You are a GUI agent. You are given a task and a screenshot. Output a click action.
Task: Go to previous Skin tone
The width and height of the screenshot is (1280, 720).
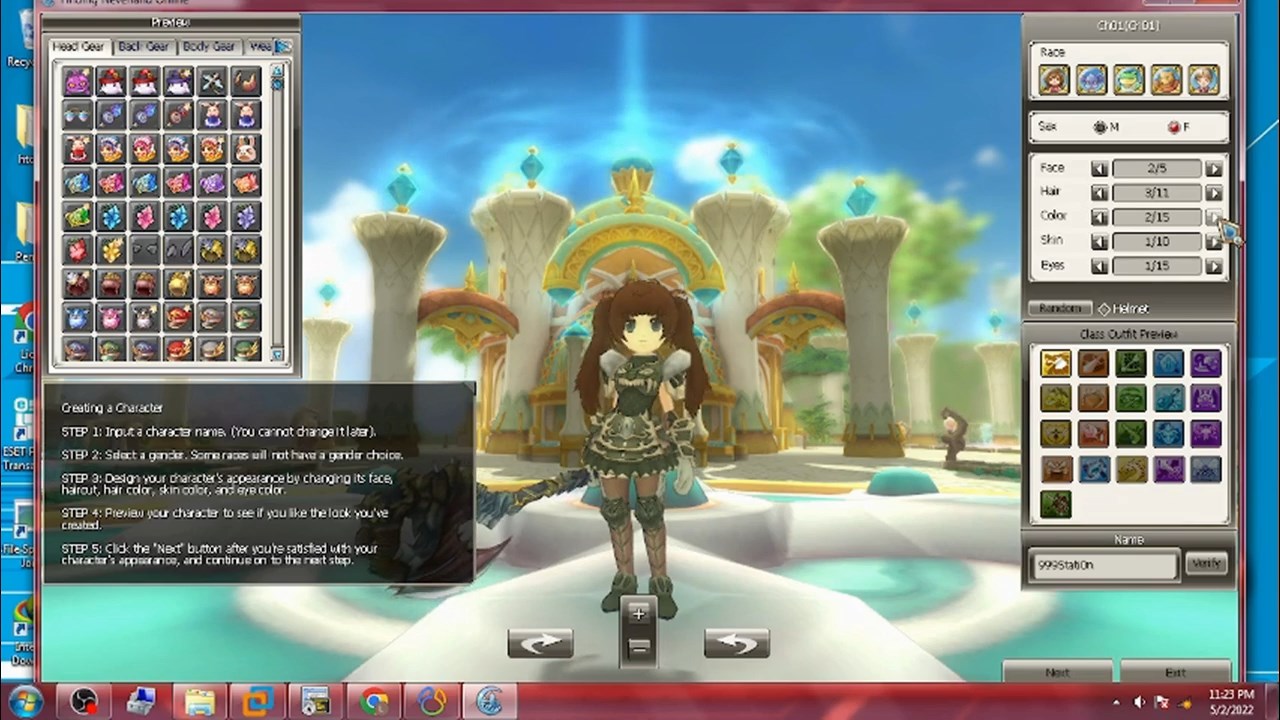(x=1100, y=242)
